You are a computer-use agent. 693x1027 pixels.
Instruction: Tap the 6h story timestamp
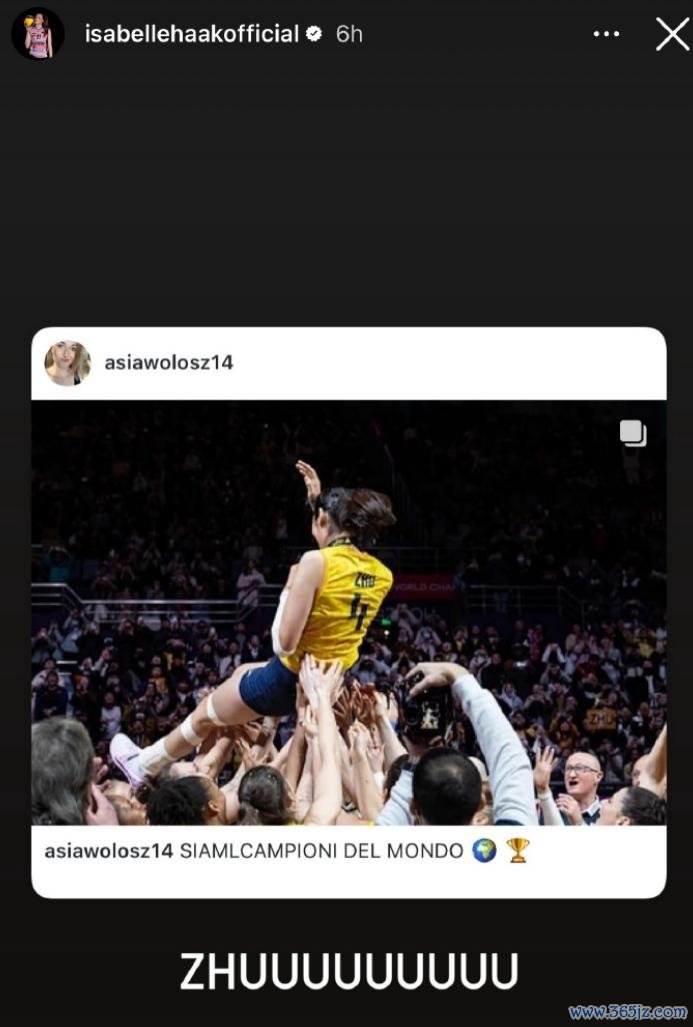point(348,34)
